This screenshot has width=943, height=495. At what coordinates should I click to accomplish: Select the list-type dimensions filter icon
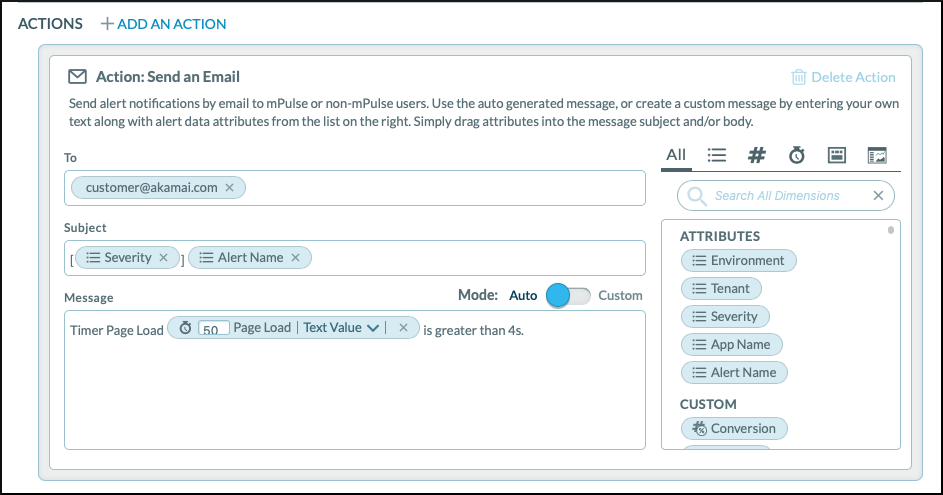(x=716, y=155)
